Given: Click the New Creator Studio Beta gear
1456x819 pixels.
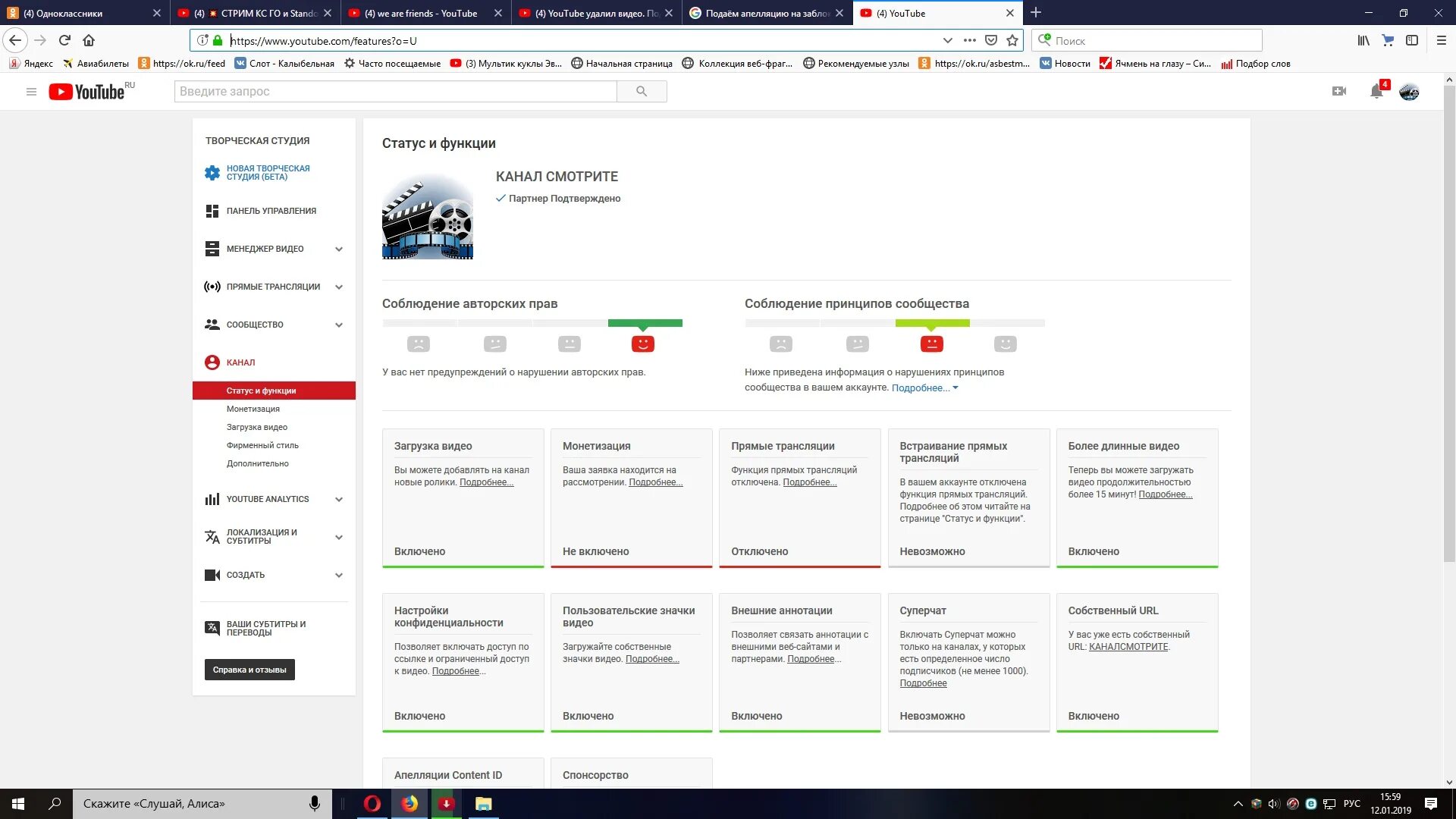Looking at the screenshot, I should [x=212, y=173].
